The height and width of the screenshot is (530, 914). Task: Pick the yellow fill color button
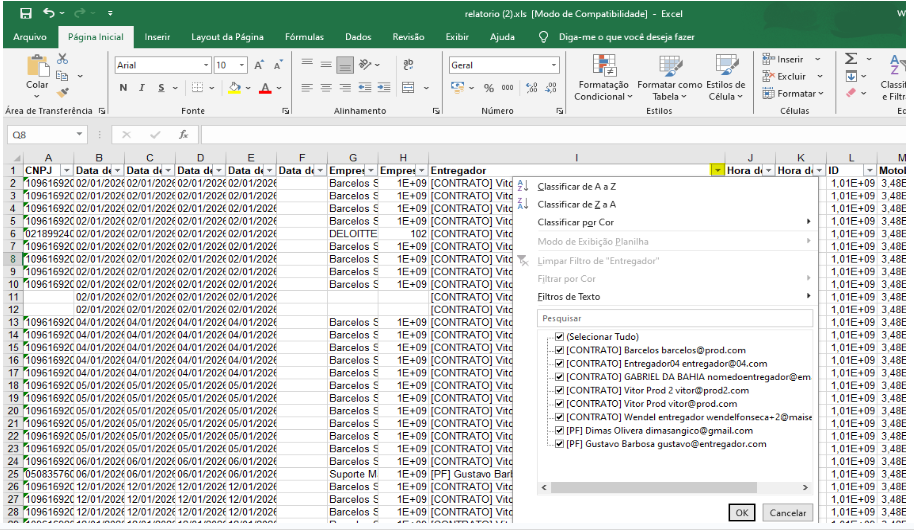pyautogui.click(x=235, y=88)
